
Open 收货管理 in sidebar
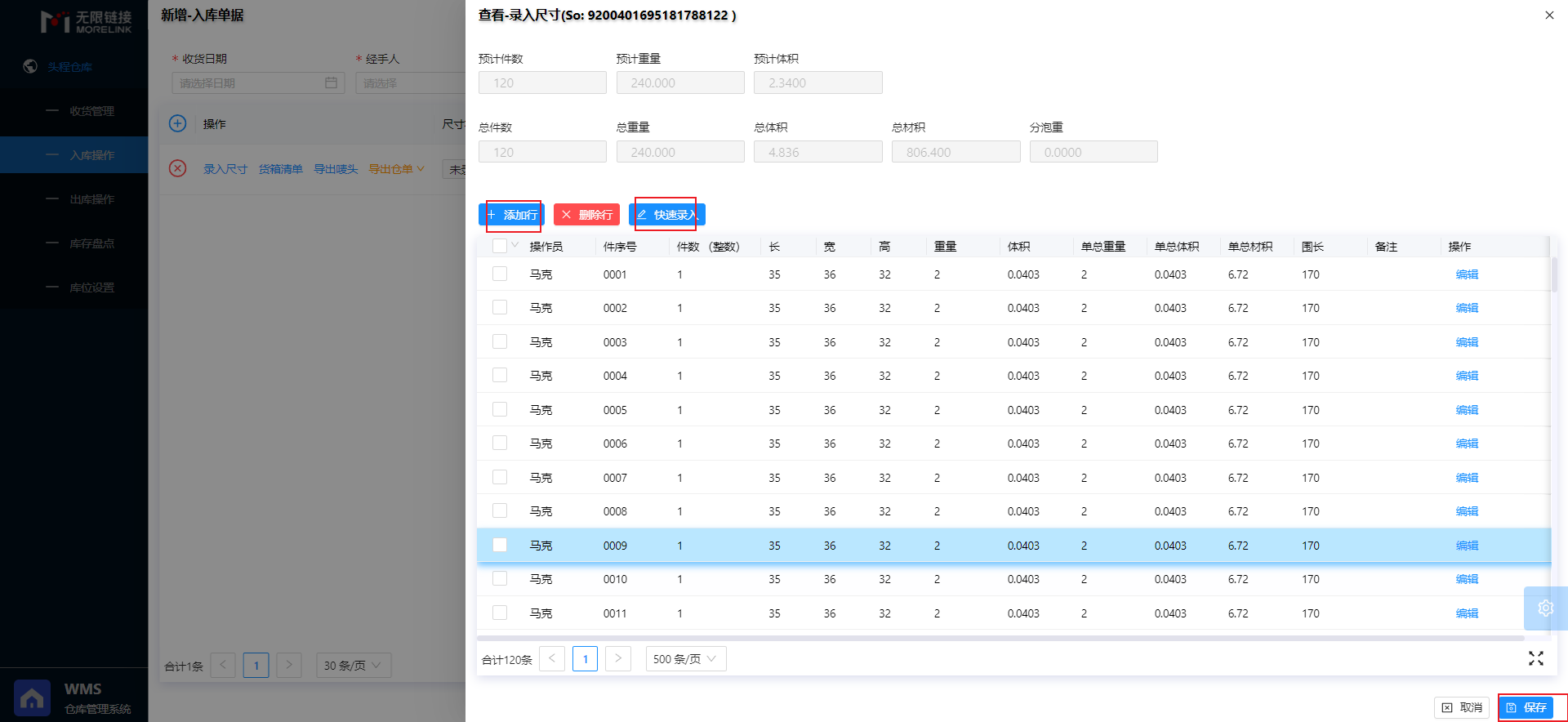click(x=73, y=111)
